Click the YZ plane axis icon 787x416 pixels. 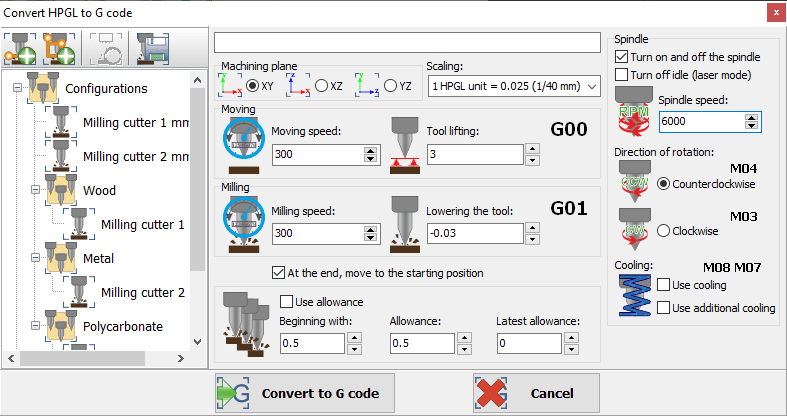pos(367,85)
